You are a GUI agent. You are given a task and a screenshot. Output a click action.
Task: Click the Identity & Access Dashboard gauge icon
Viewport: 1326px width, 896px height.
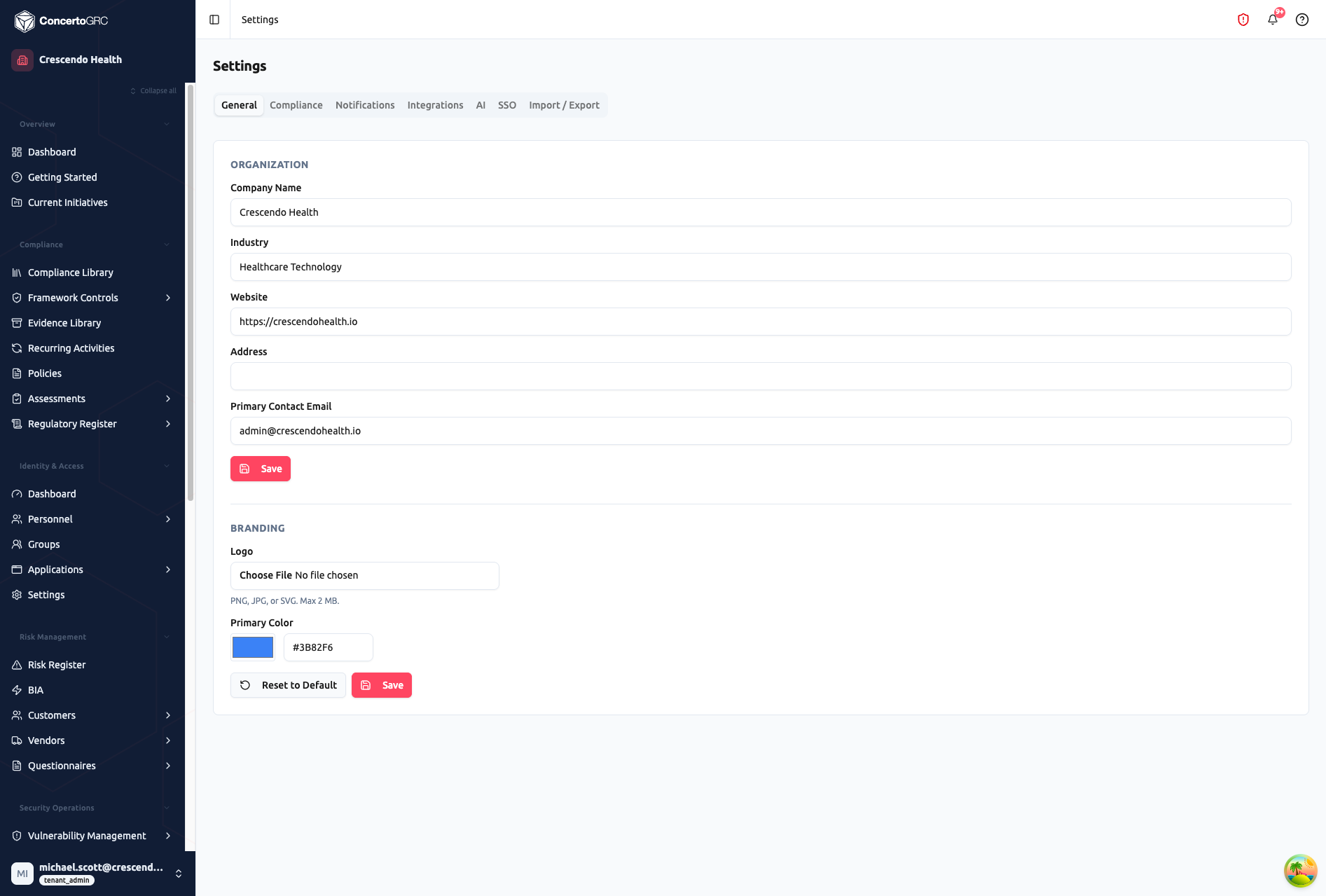17,494
